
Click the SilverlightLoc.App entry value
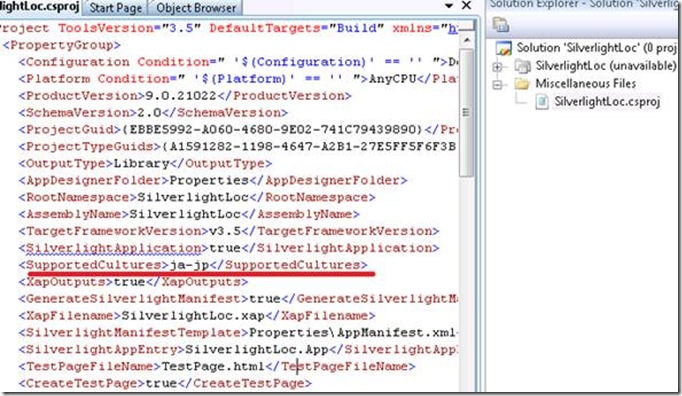pyautogui.click(x=257, y=350)
